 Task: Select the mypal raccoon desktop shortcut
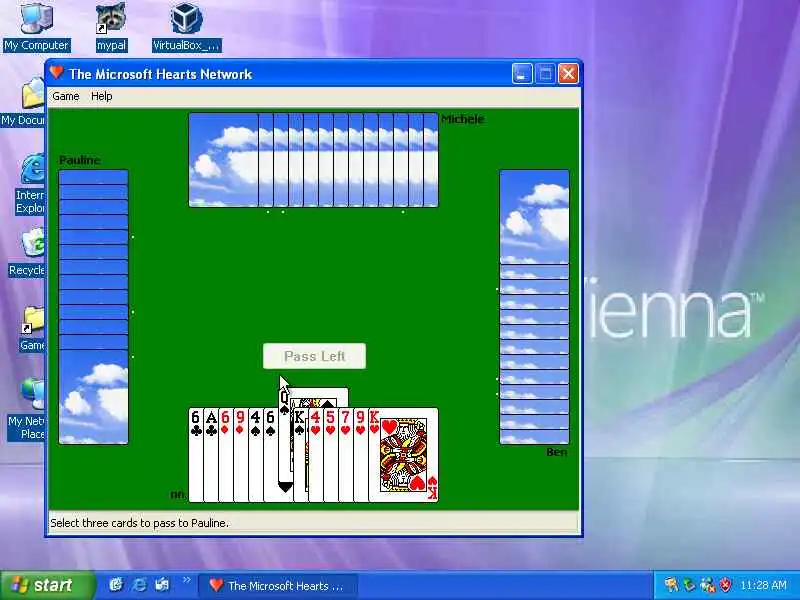click(111, 27)
